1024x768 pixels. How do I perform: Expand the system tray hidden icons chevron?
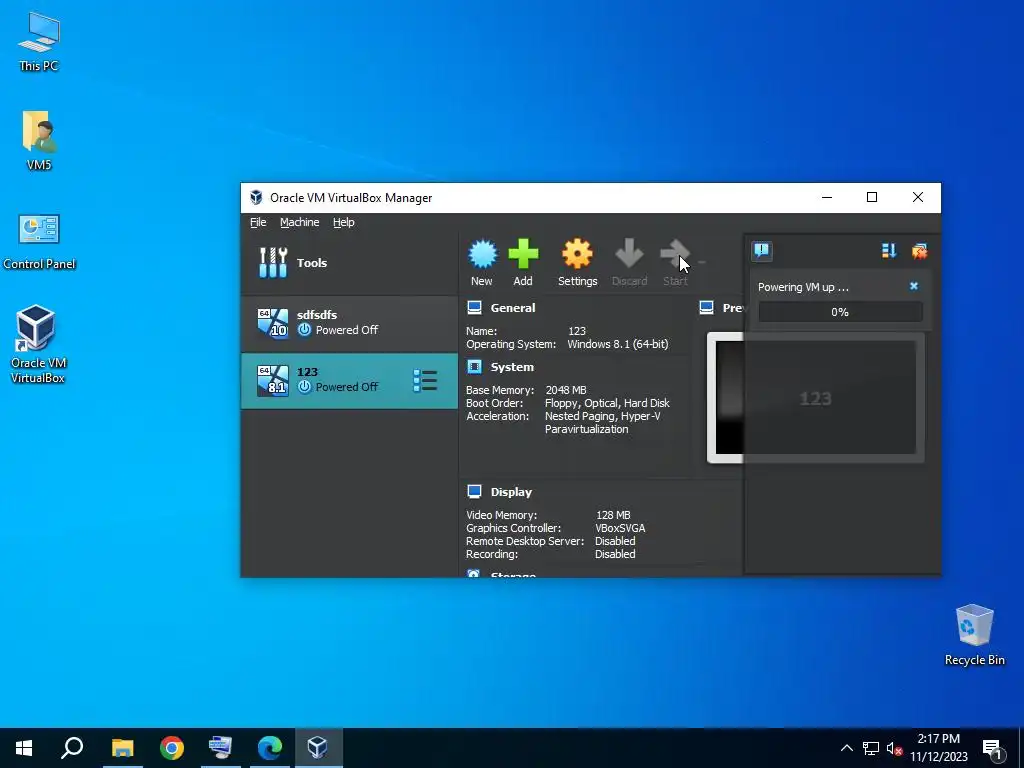pyautogui.click(x=846, y=748)
